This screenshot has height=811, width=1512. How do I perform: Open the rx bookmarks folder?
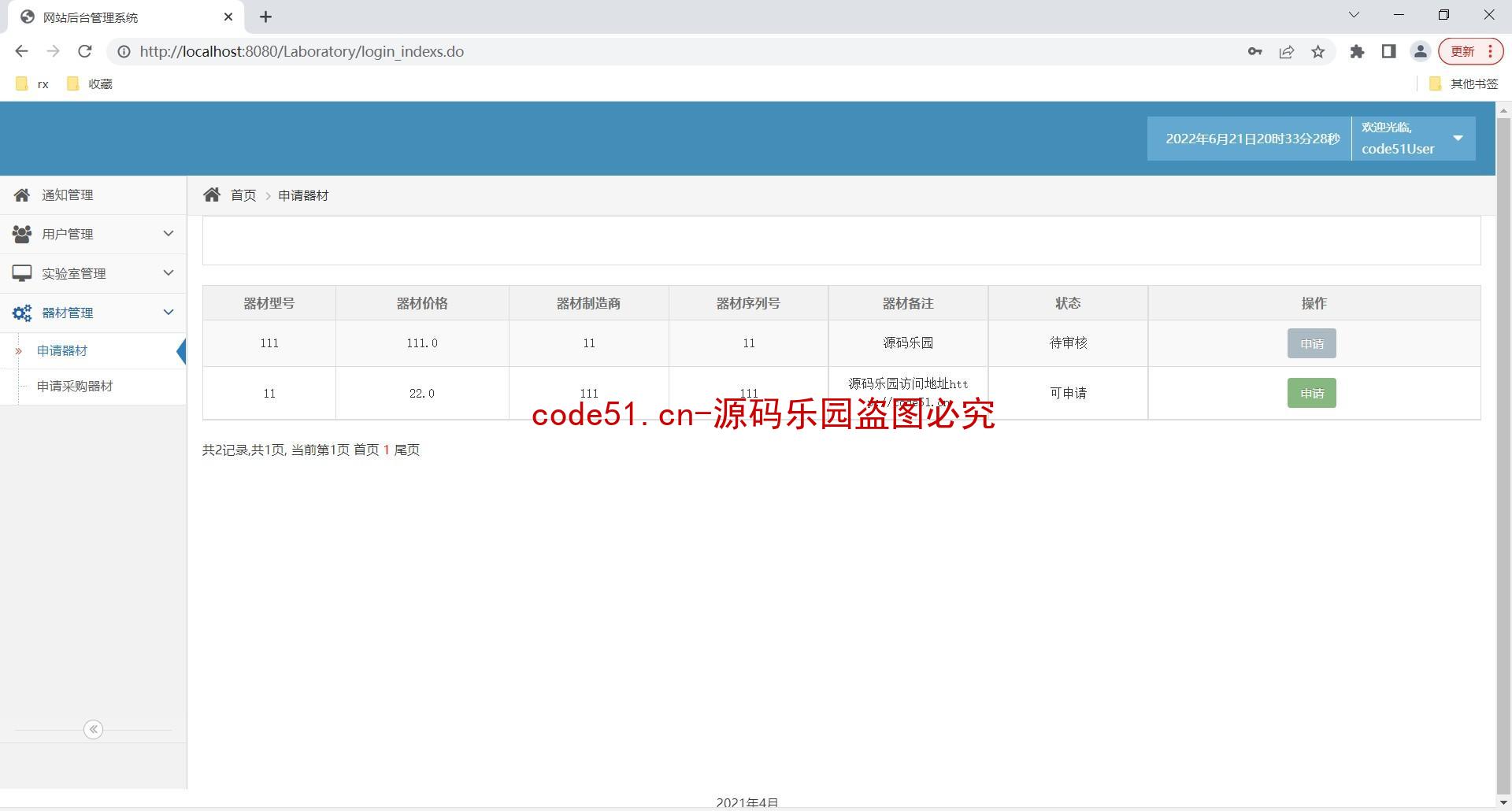pos(32,83)
